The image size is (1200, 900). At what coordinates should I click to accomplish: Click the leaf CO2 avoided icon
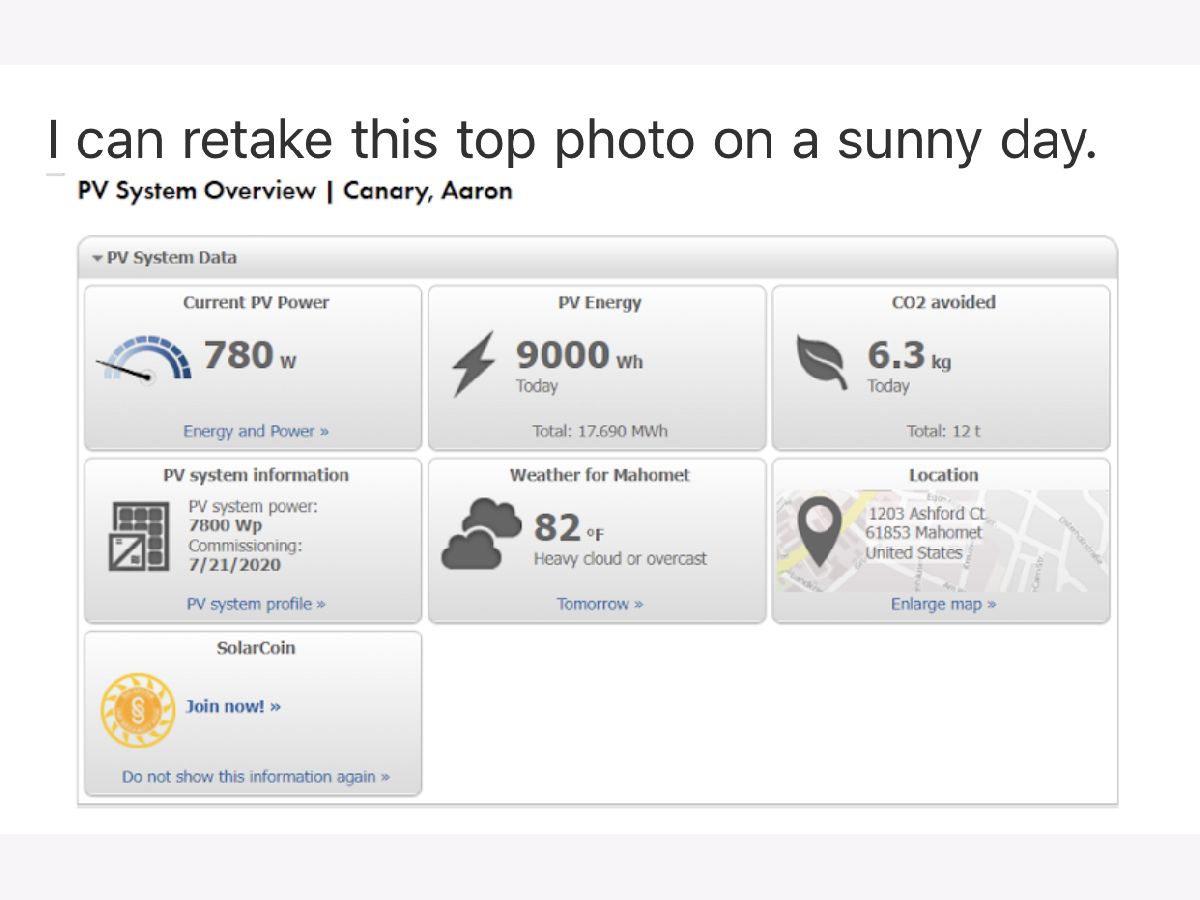[820, 364]
